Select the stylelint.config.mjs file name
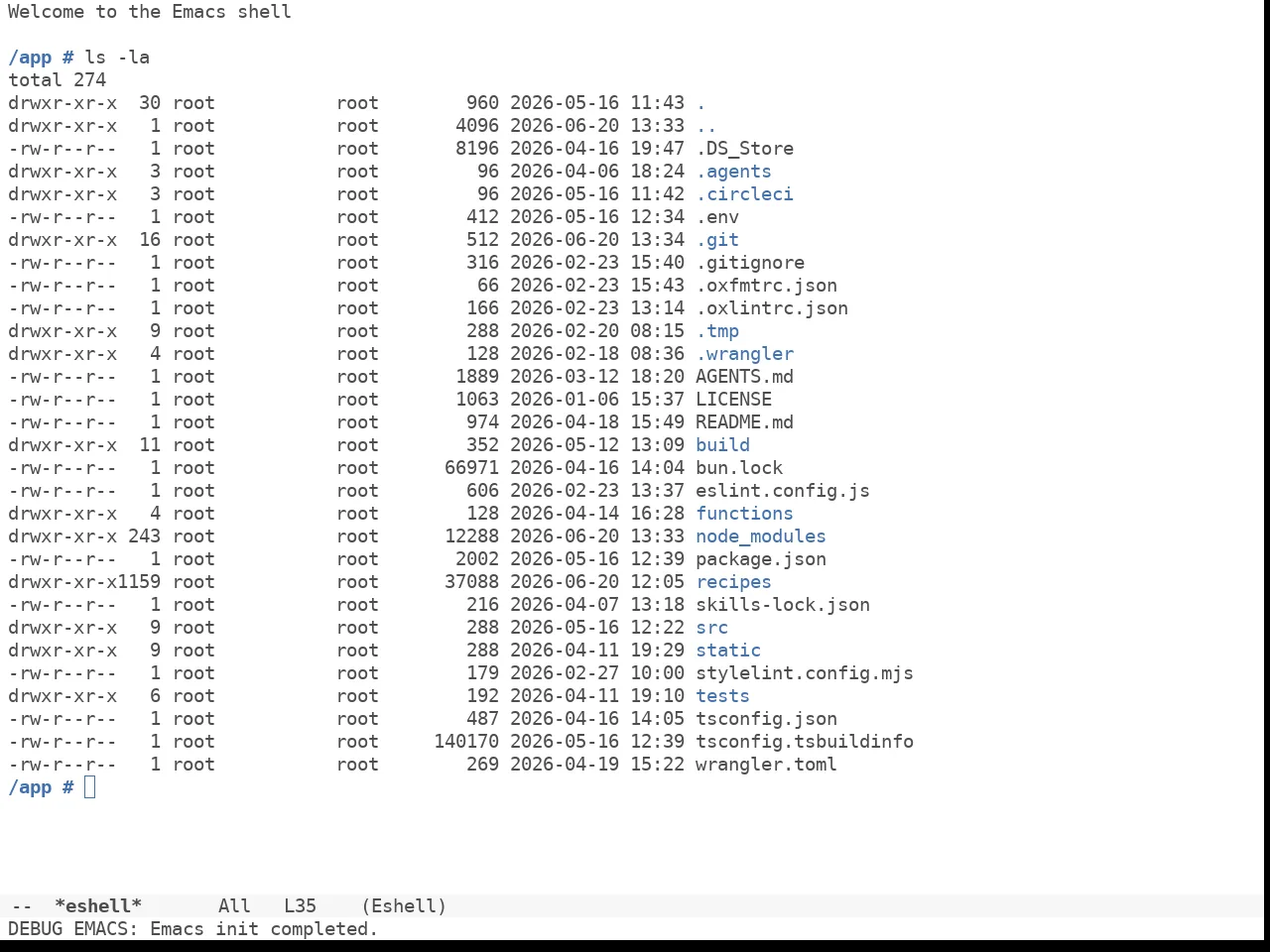This screenshot has height=952, width=1270. coord(805,673)
